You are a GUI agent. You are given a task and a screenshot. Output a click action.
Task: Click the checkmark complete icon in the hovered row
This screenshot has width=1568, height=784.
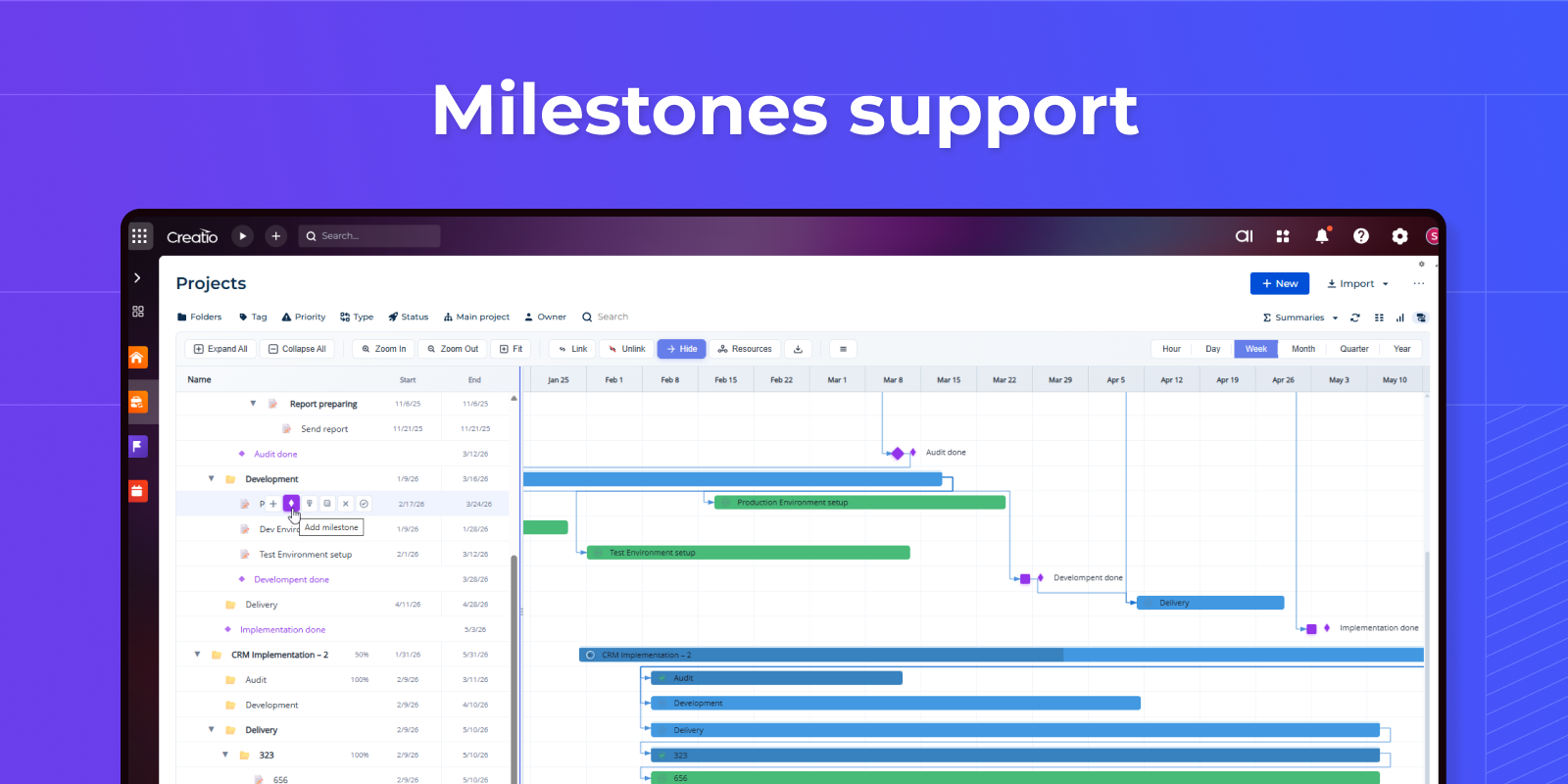point(364,504)
